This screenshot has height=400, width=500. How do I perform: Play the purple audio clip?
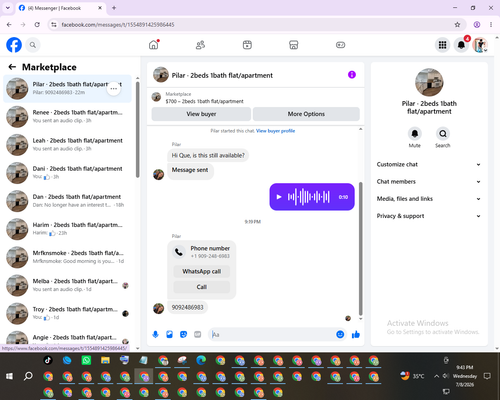(x=279, y=197)
